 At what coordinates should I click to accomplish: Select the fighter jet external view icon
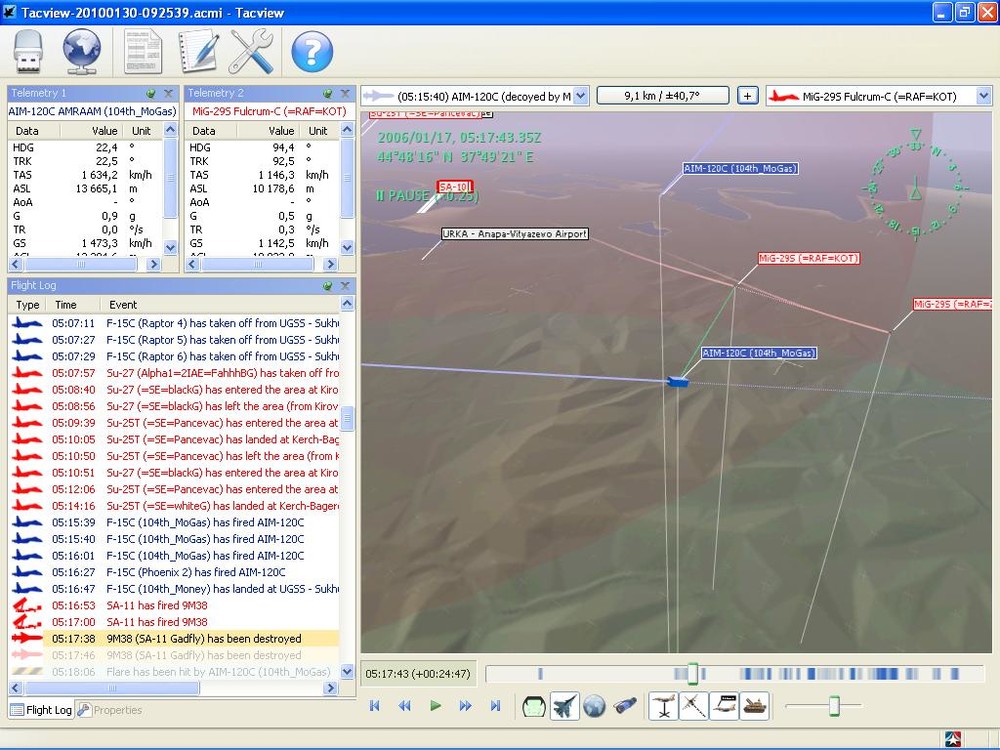click(x=565, y=706)
